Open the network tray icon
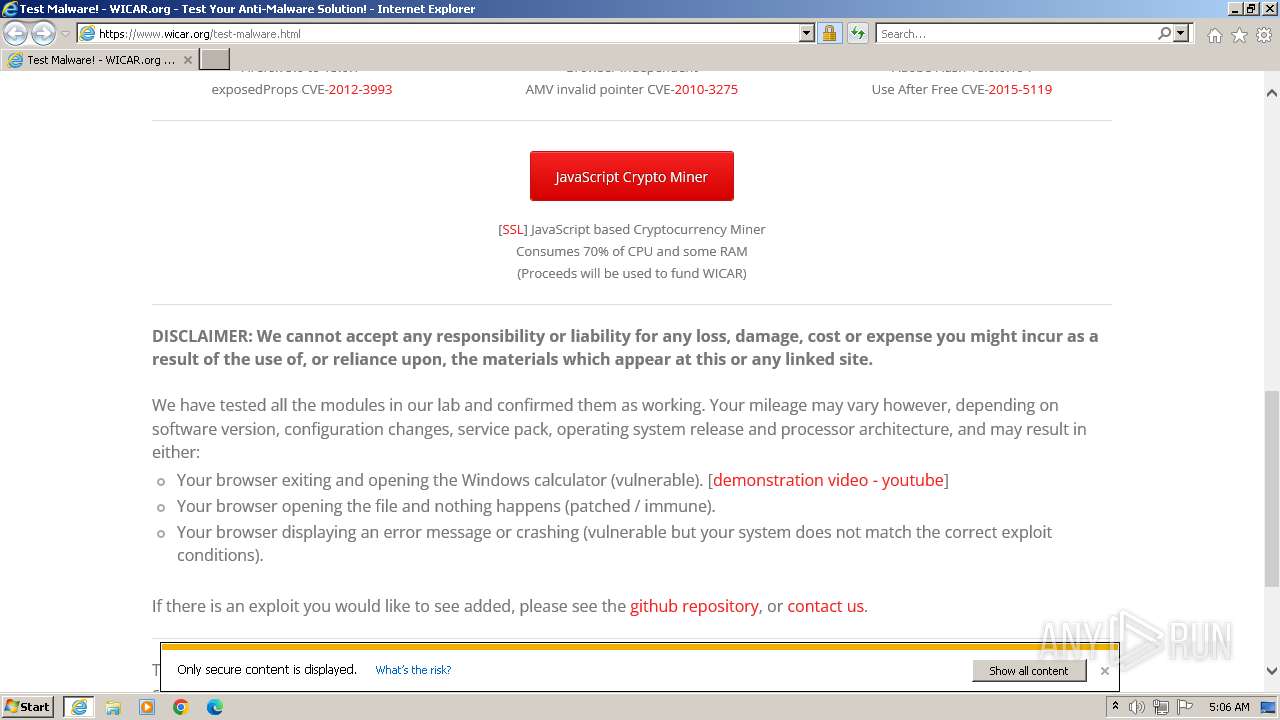This screenshot has height=720, width=1280. click(1161, 707)
